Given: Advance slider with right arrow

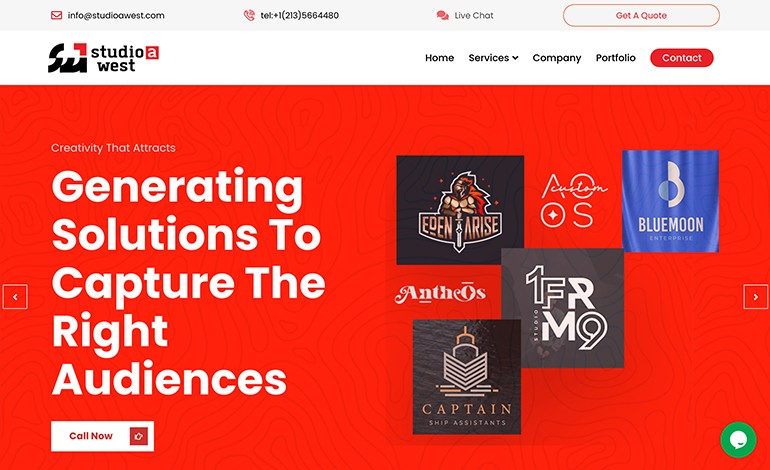Looking at the screenshot, I should pyautogui.click(x=755, y=297).
